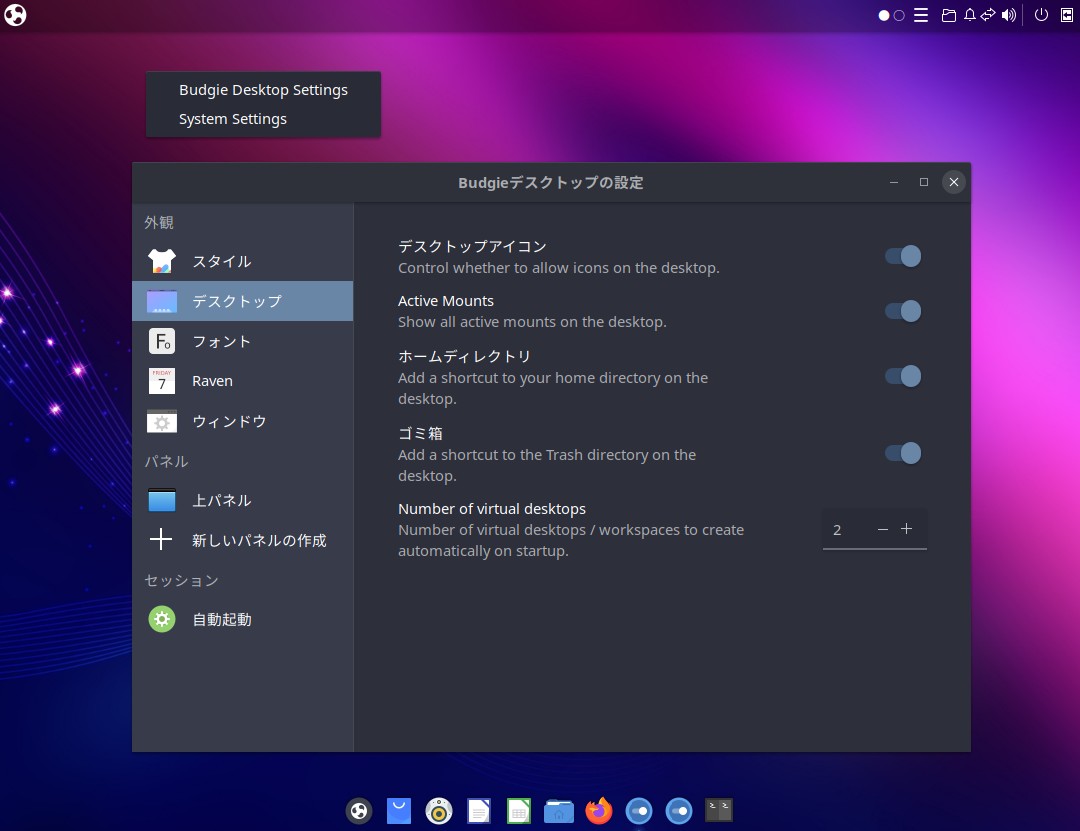Open the Places folder indicator in panel
Image resolution: width=1080 pixels, height=831 pixels.
(x=948, y=15)
